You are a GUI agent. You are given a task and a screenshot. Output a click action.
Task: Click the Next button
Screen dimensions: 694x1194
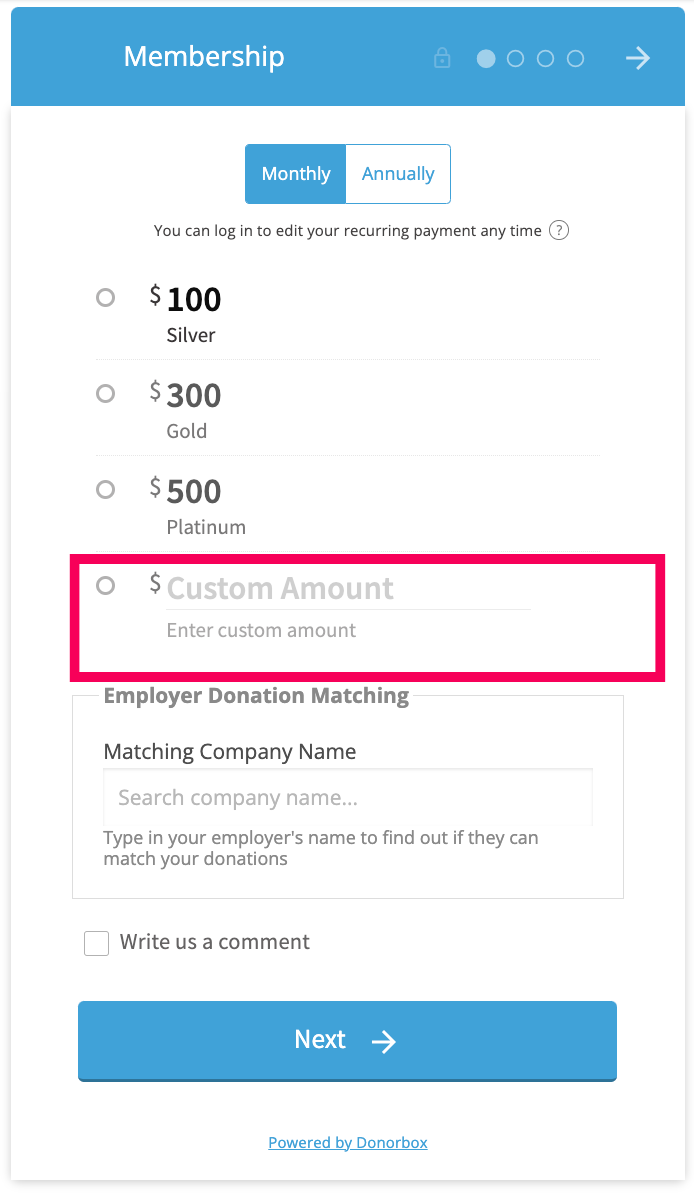[x=347, y=1040]
